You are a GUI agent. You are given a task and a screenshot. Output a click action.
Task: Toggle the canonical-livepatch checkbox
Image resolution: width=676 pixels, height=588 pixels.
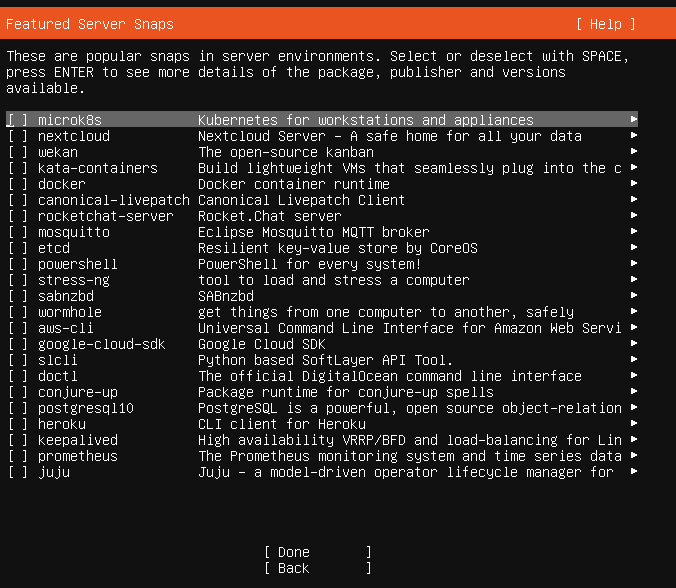[x=18, y=200]
